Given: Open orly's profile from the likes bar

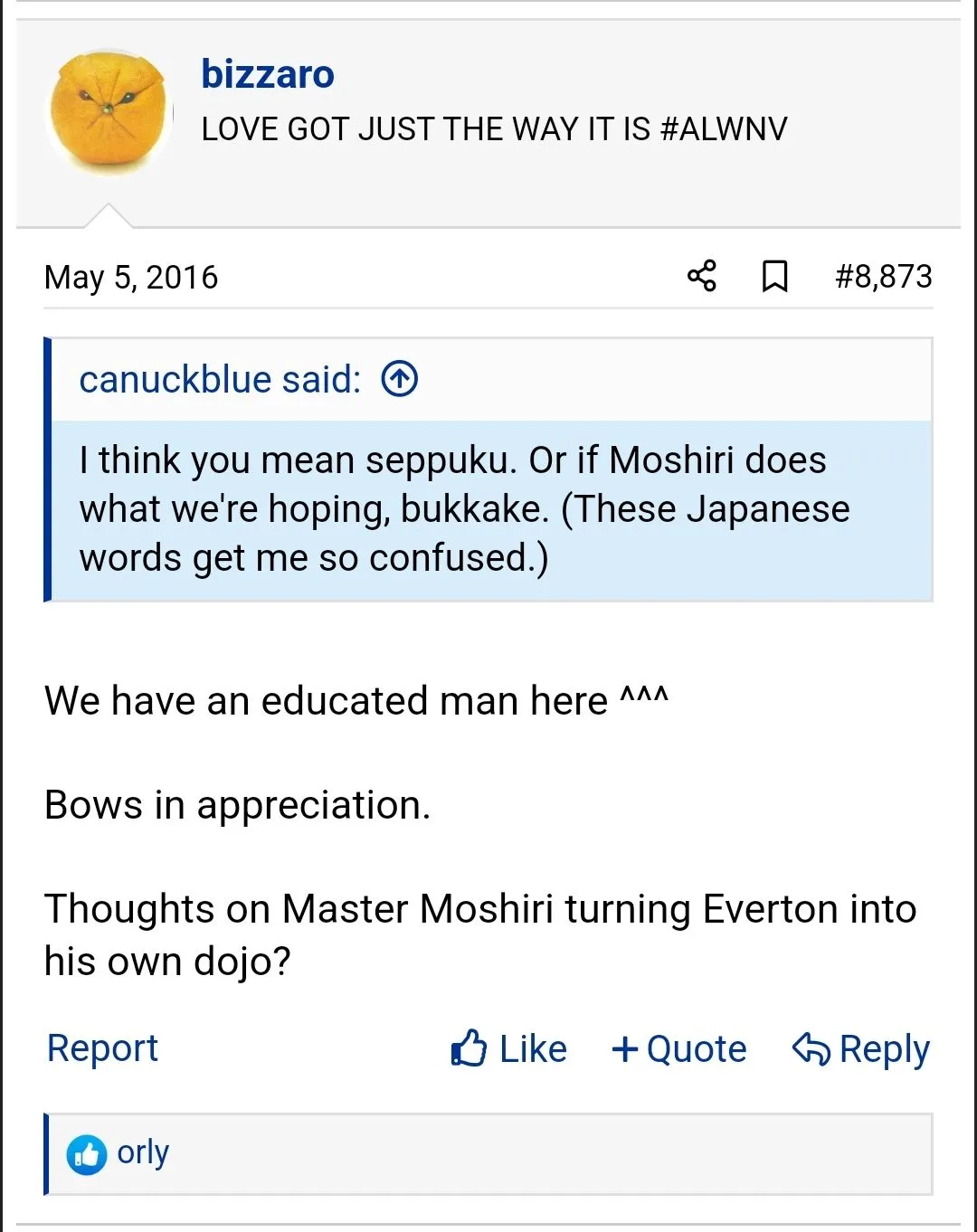Looking at the screenshot, I should tap(143, 1152).
